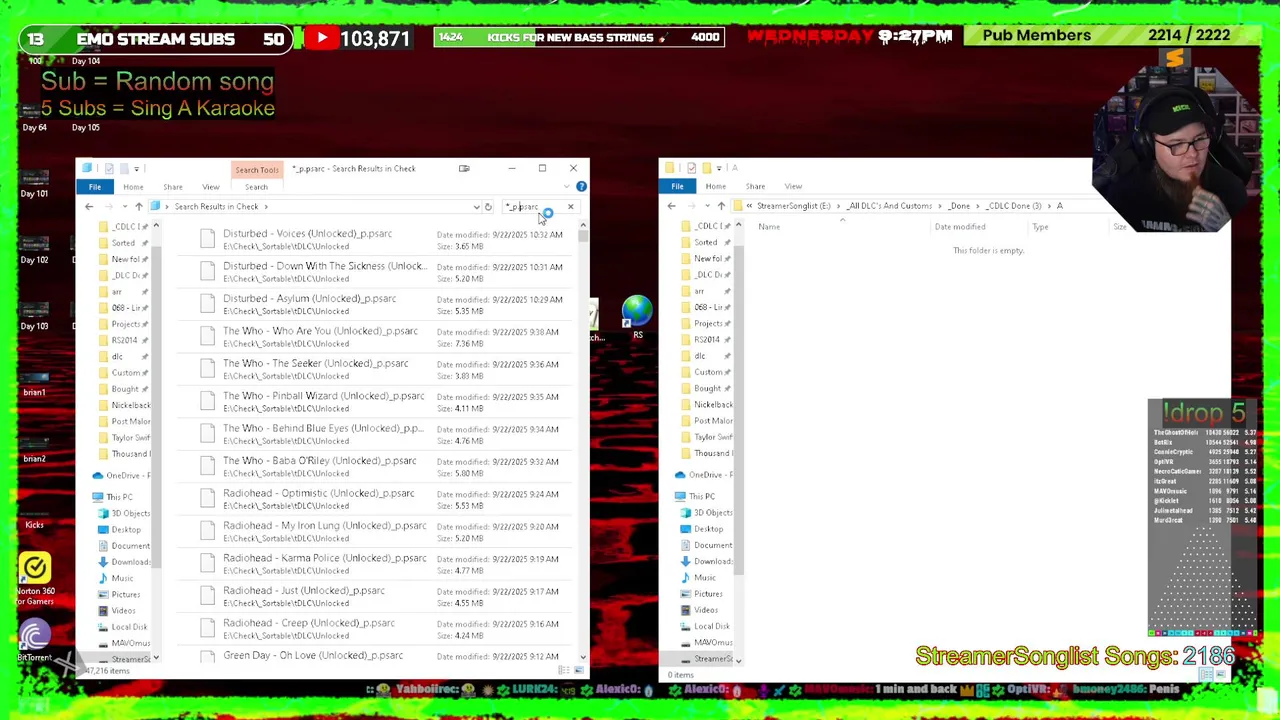
Task: Open Sorted folder in left window's sidebar
Action: tap(116, 243)
